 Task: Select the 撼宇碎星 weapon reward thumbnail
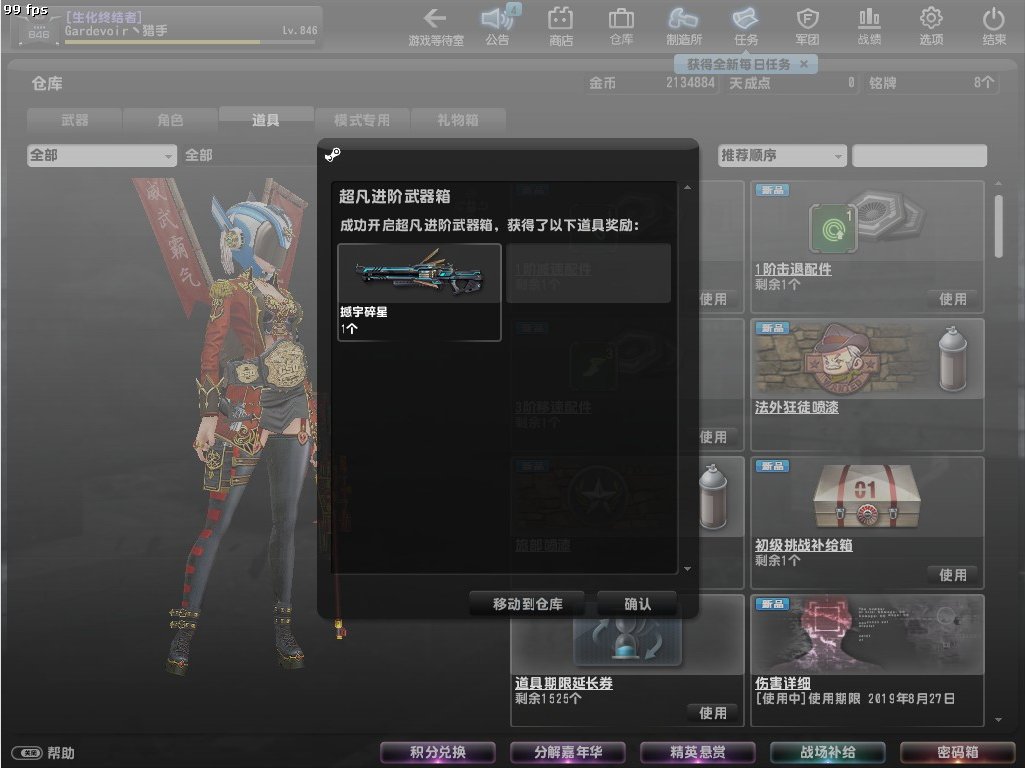click(419, 273)
